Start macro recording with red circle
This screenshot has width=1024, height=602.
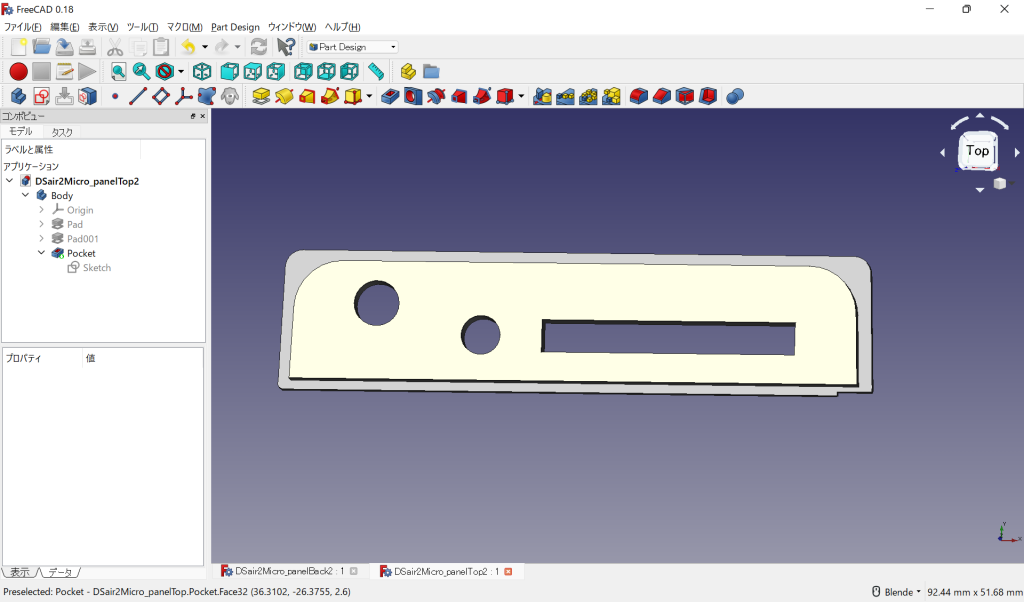tap(18, 71)
